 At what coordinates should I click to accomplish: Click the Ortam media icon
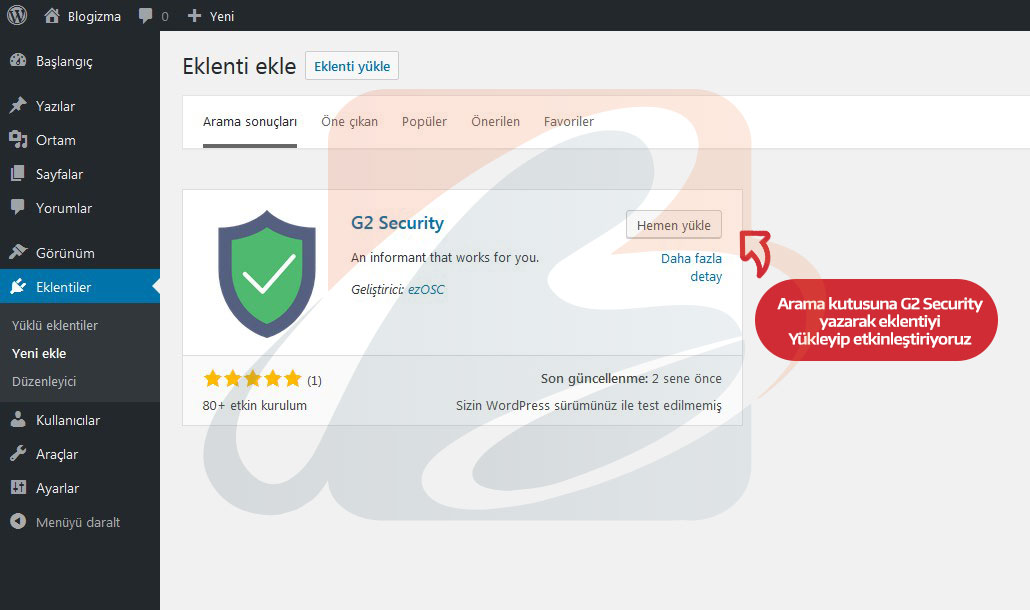click(x=18, y=139)
